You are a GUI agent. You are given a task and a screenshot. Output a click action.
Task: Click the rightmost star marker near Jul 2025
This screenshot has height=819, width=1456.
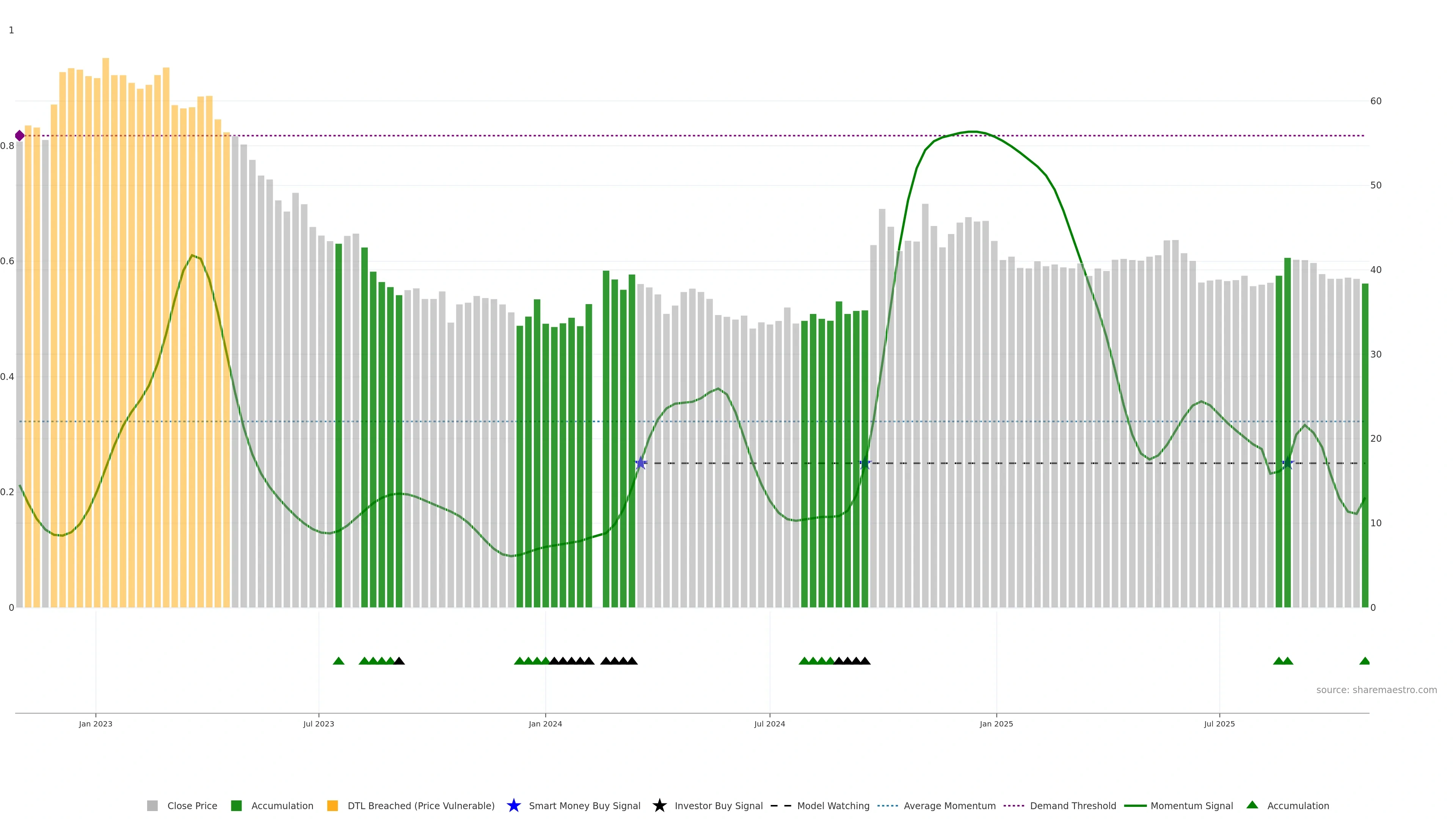(x=1288, y=463)
